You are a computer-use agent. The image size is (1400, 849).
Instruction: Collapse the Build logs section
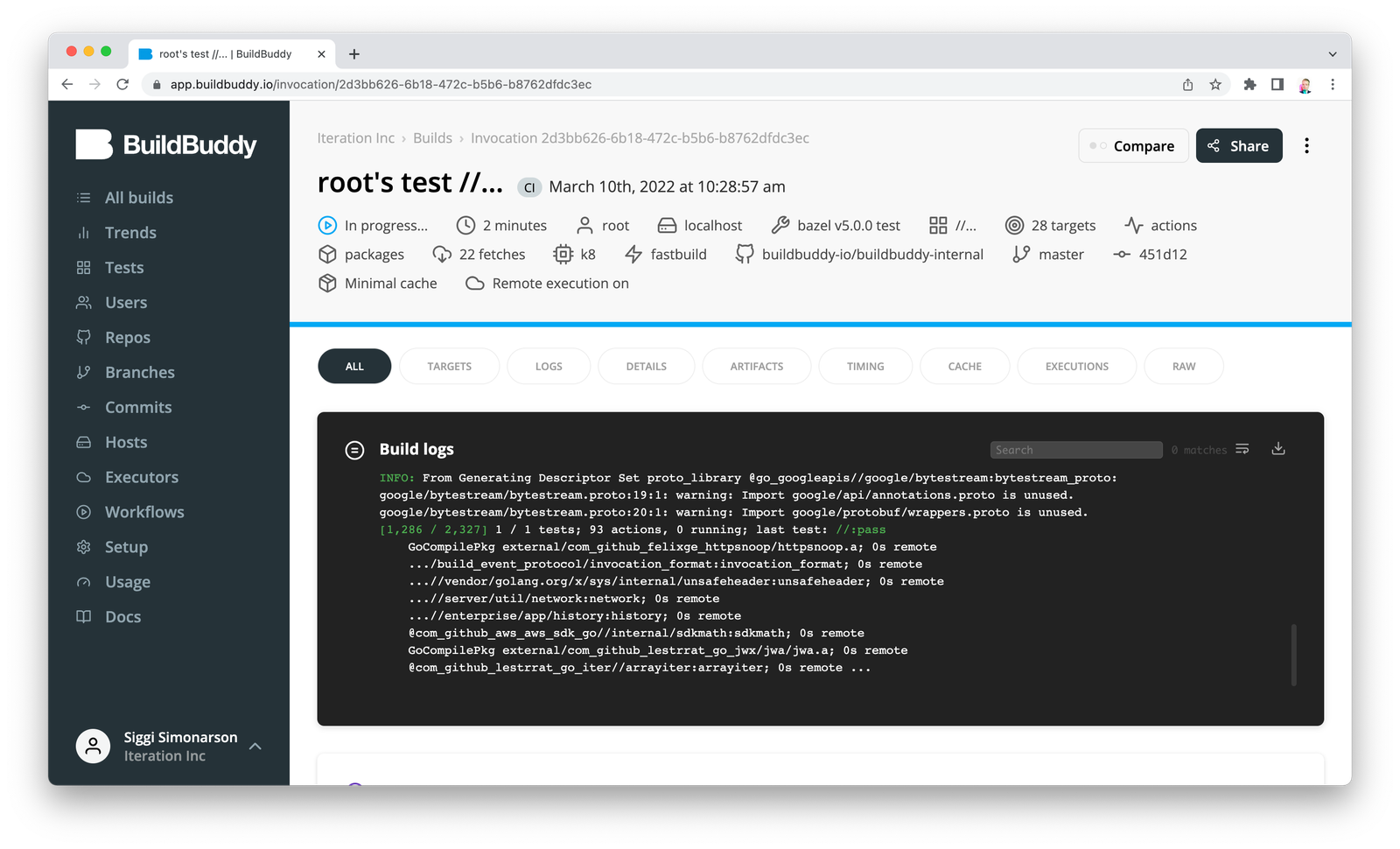coord(354,450)
